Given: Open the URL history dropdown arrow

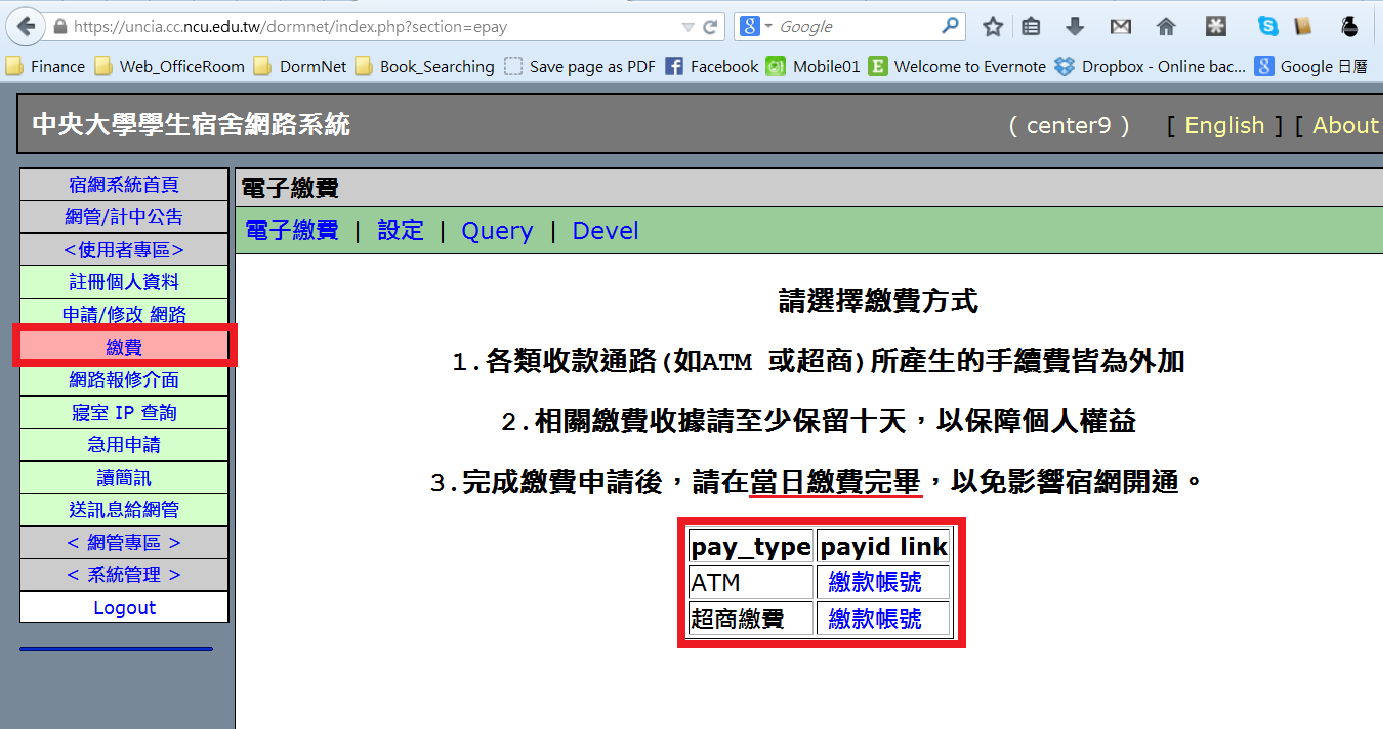Looking at the screenshot, I should tap(687, 27).
